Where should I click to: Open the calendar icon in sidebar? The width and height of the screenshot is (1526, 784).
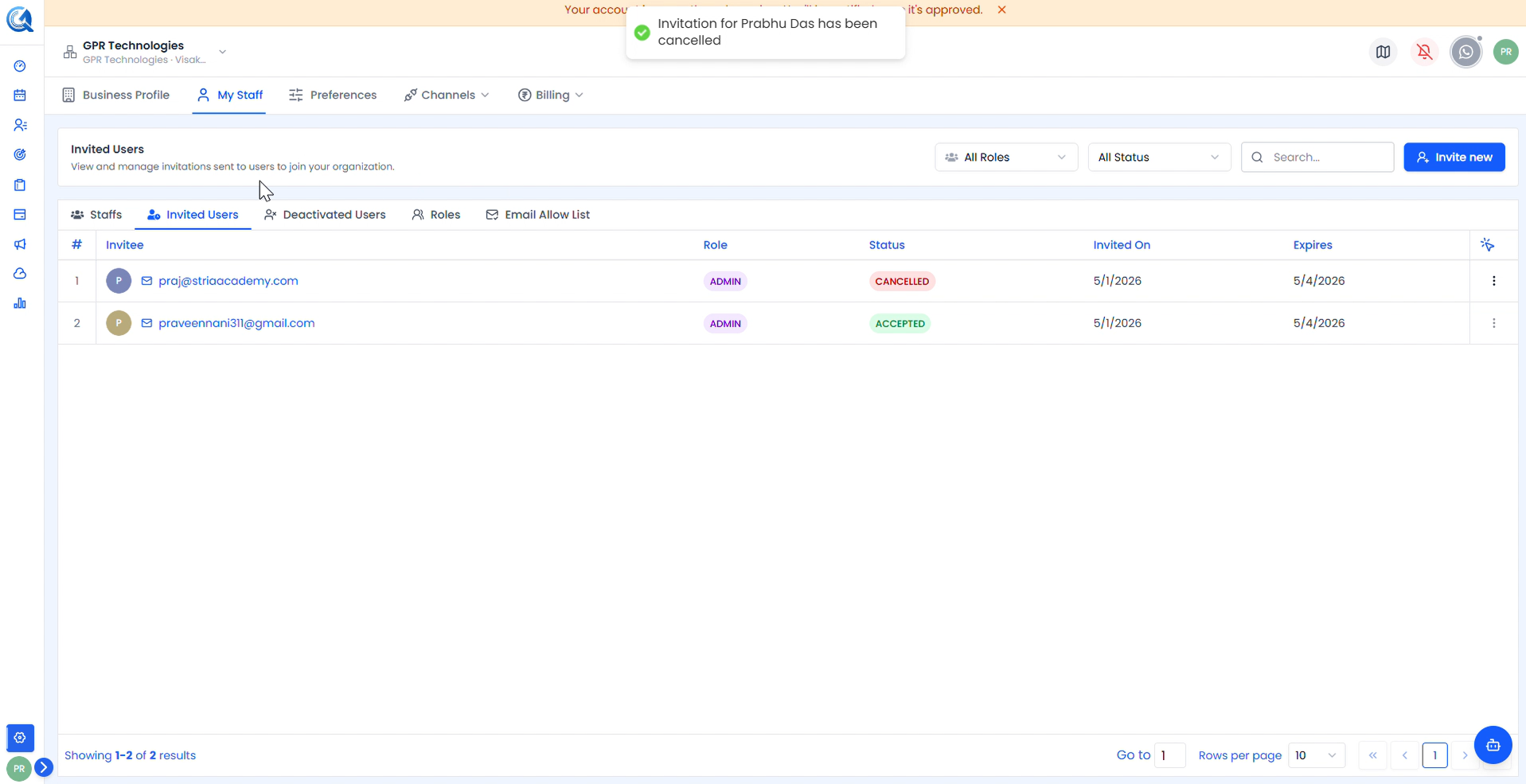point(20,96)
